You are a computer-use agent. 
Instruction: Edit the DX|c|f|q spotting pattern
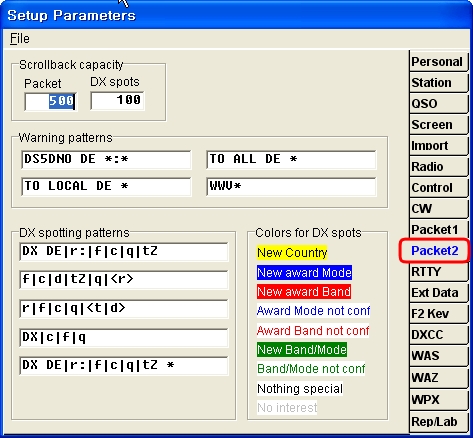point(124,338)
